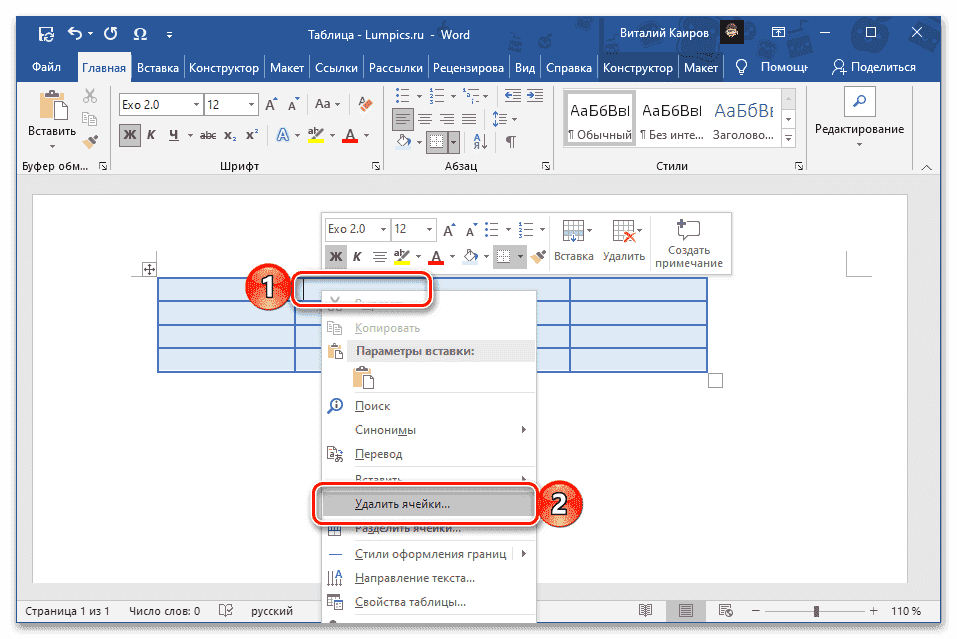Toggle italic К in mini toolbar
The image size is (957, 639).
click(x=356, y=257)
